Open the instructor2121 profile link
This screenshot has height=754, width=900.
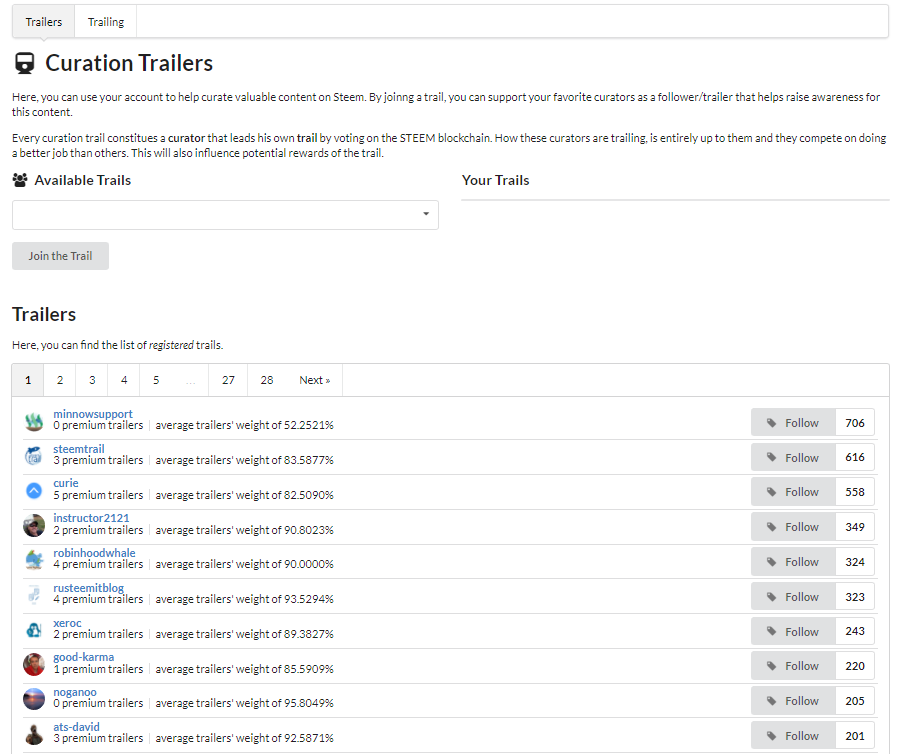91,518
